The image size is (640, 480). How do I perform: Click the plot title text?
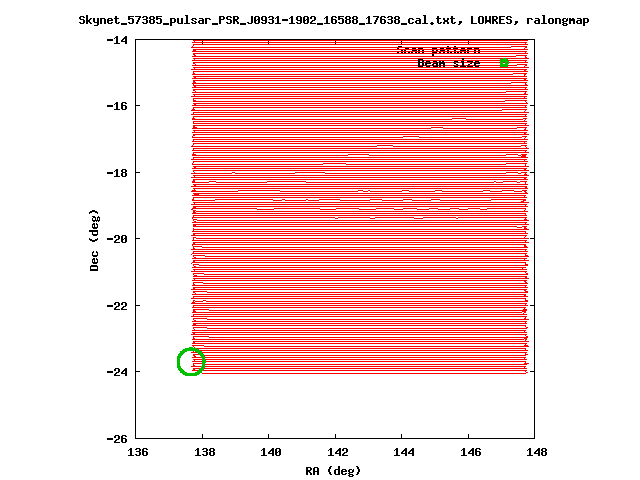[x=334, y=20]
